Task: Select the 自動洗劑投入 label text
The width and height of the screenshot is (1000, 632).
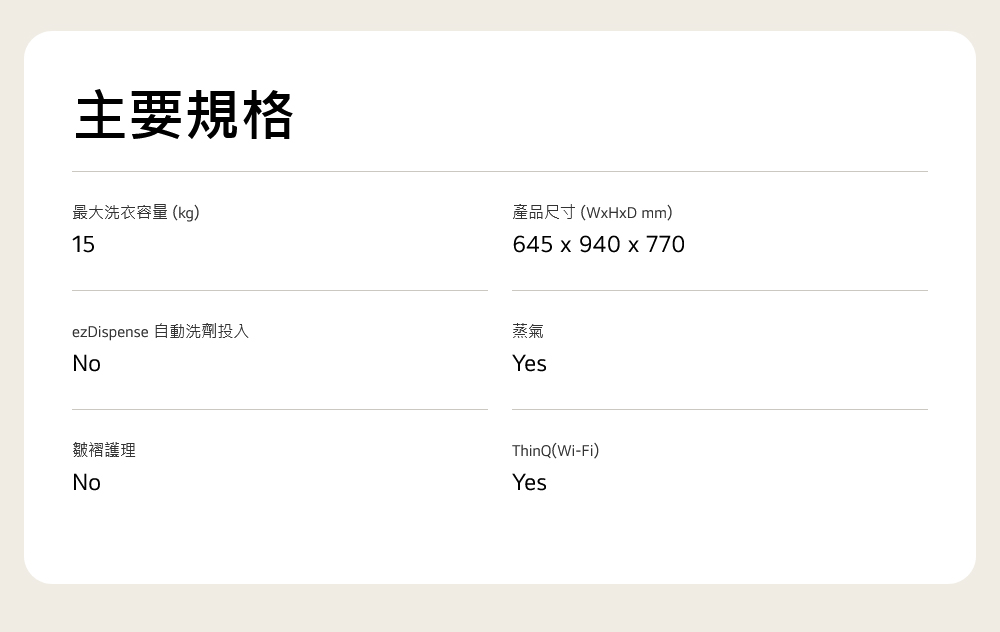Action: coord(201,331)
